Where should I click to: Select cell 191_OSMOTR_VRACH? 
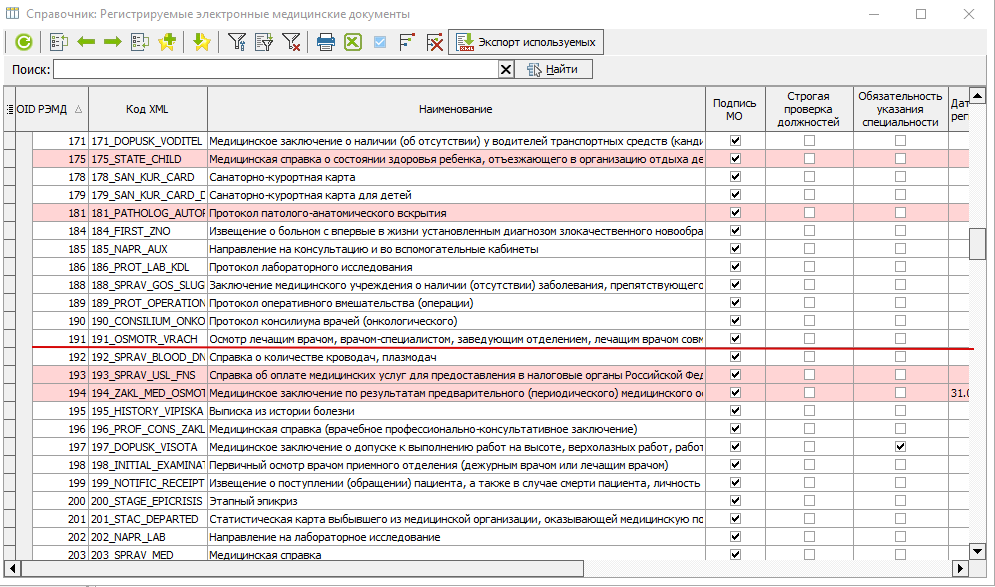(148, 339)
